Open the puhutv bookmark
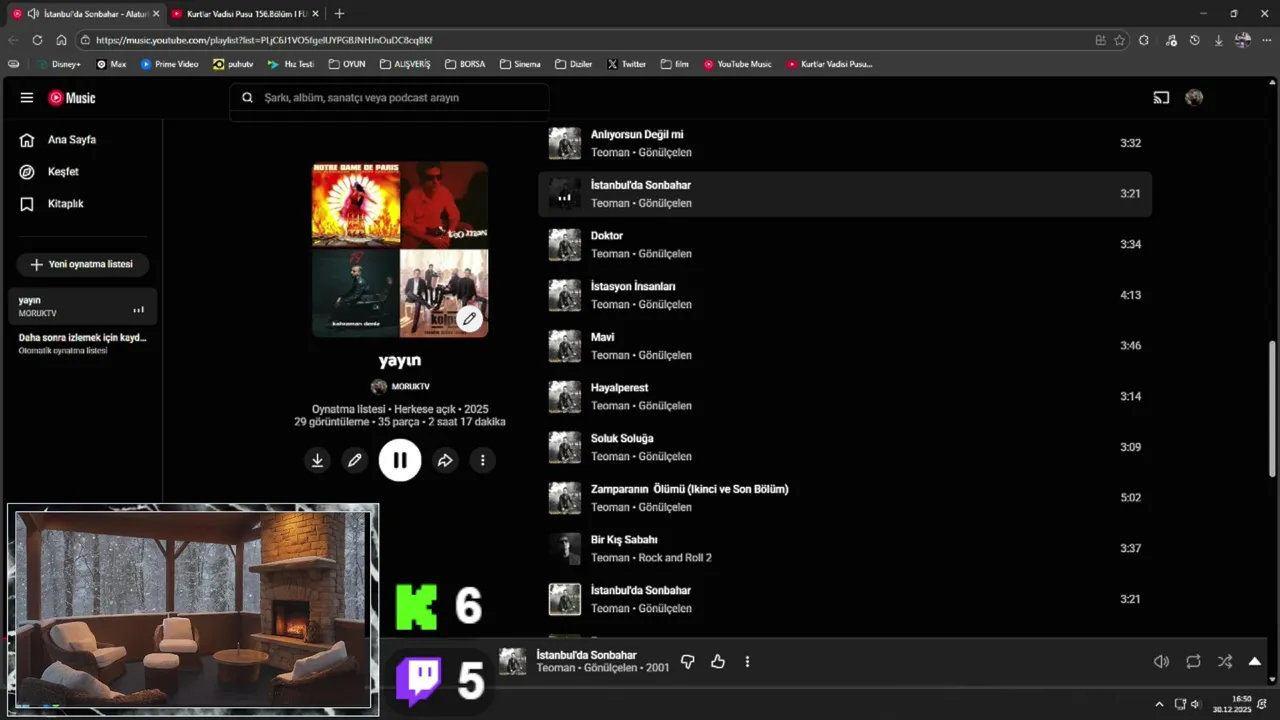 pos(233,64)
